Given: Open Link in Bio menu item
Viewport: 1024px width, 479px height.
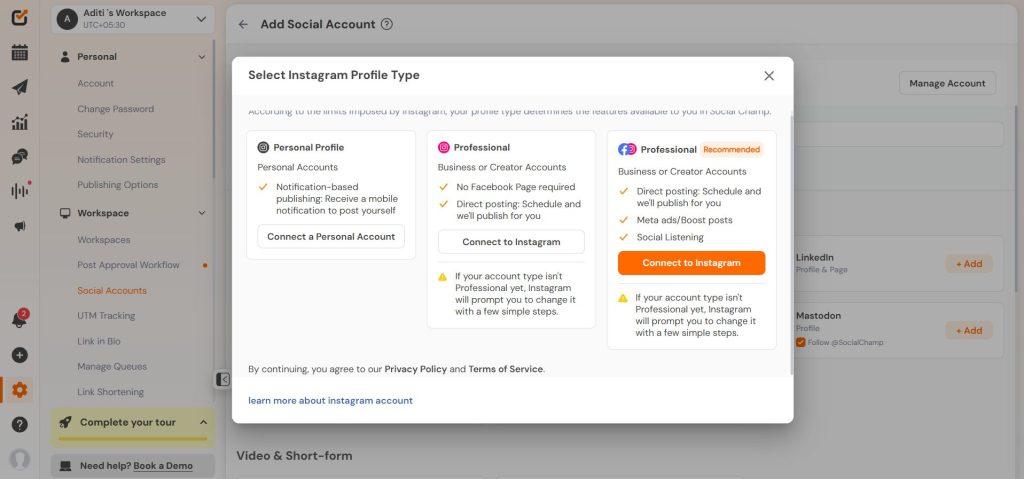Looking at the screenshot, I should (99, 341).
